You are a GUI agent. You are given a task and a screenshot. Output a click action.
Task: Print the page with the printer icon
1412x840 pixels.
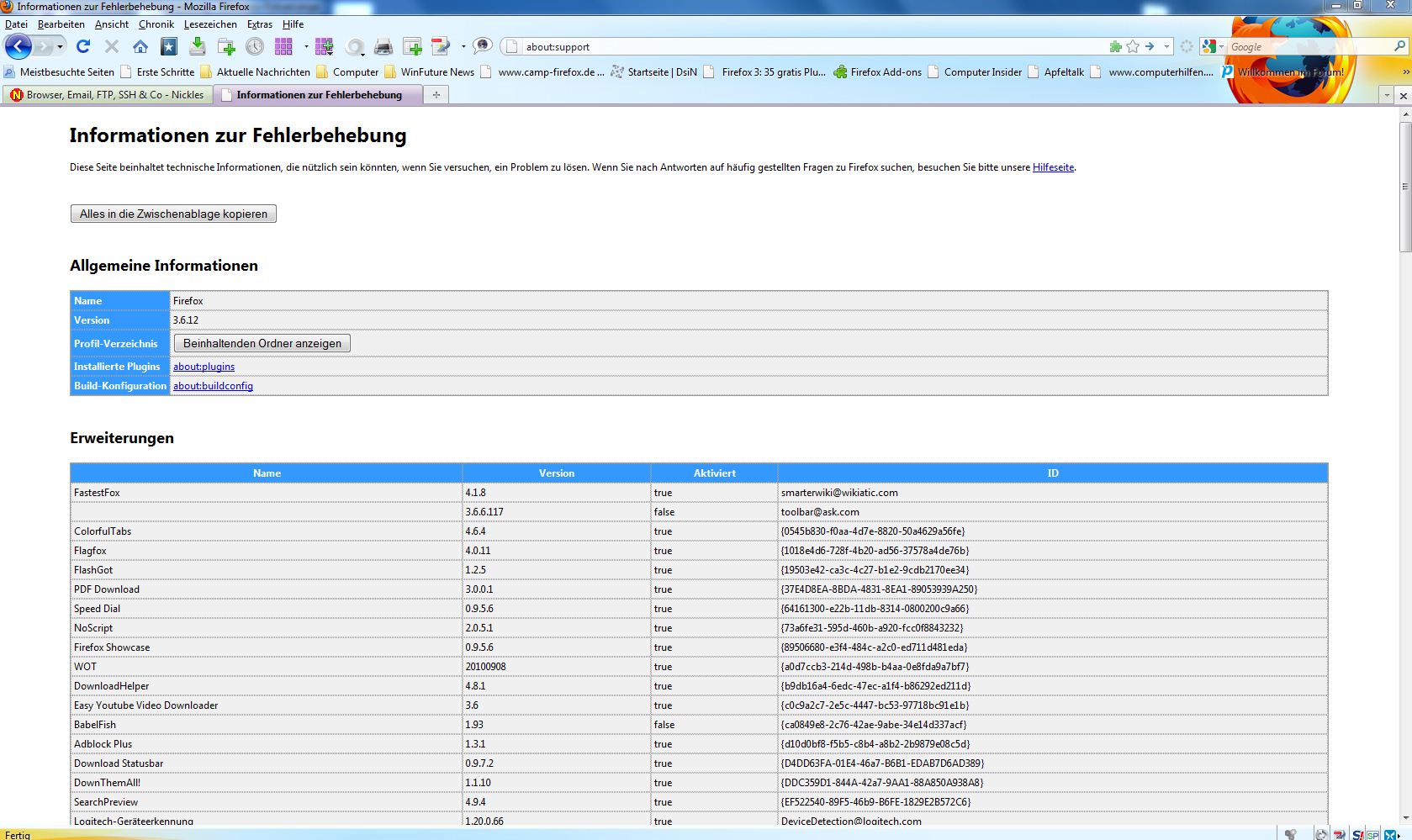[383, 47]
